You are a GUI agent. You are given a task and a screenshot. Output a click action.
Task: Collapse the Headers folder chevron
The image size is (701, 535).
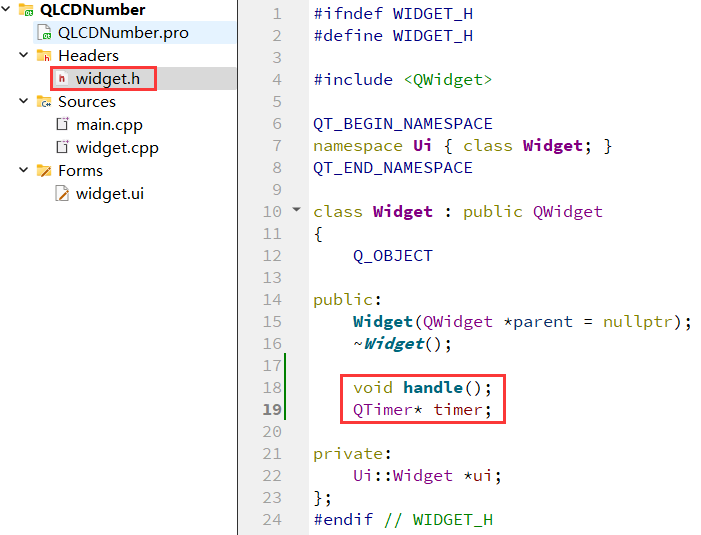click(x=24, y=55)
